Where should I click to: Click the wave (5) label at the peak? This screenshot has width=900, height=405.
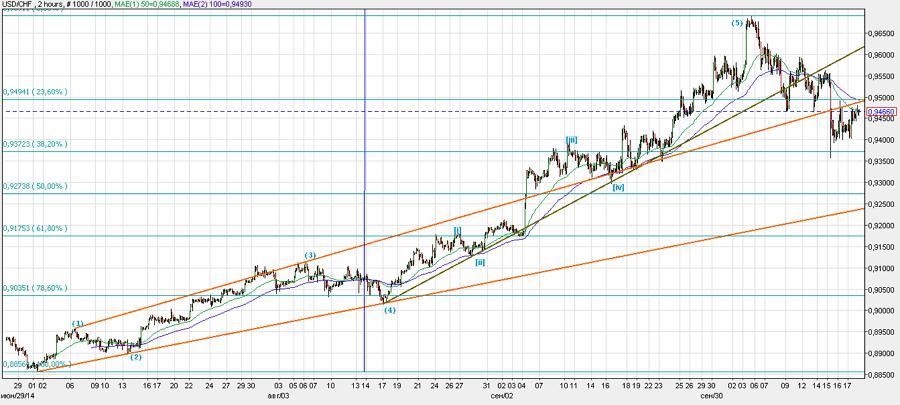coord(737,23)
